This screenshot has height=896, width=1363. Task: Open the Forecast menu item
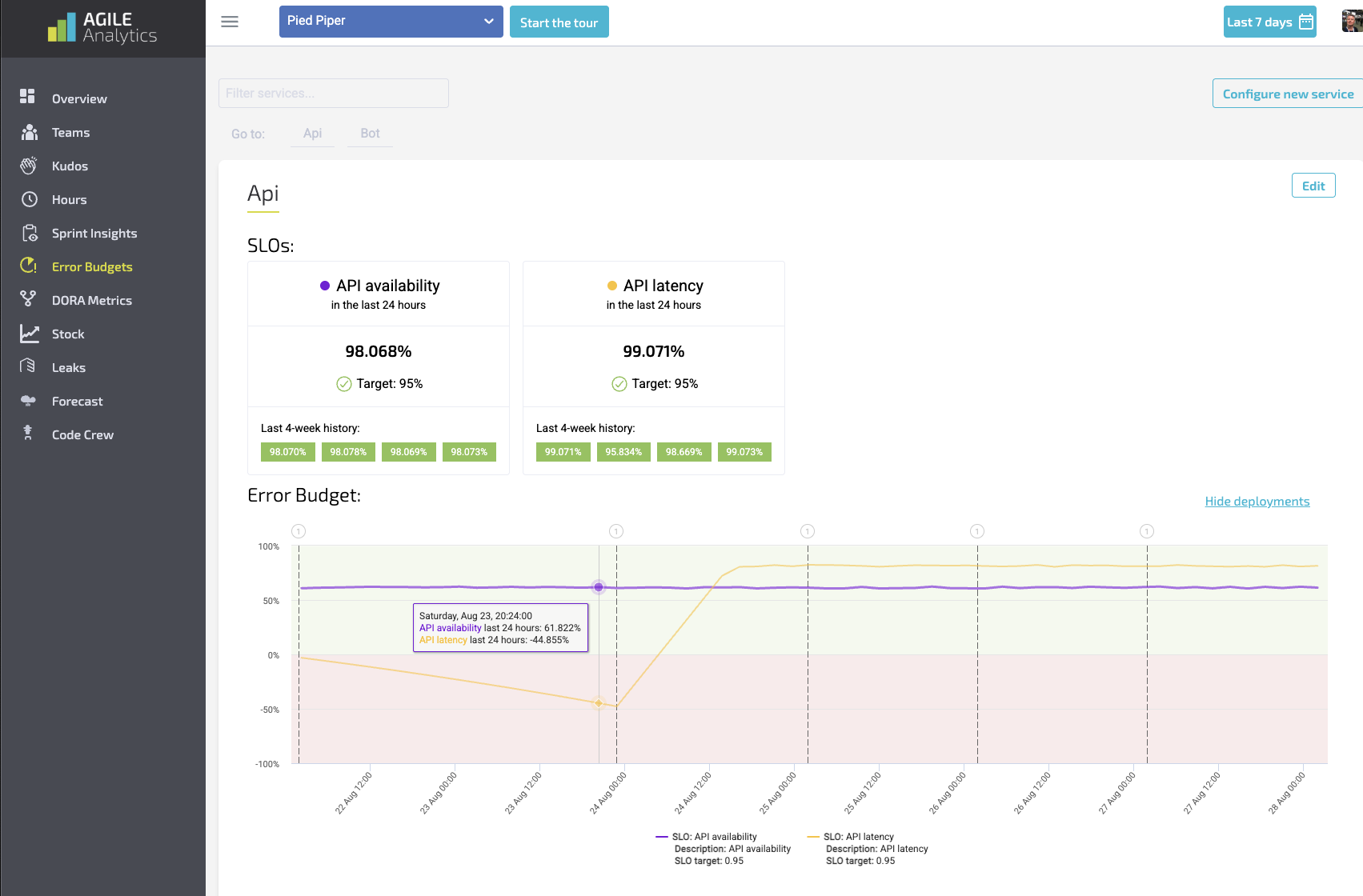pyautogui.click(x=77, y=402)
